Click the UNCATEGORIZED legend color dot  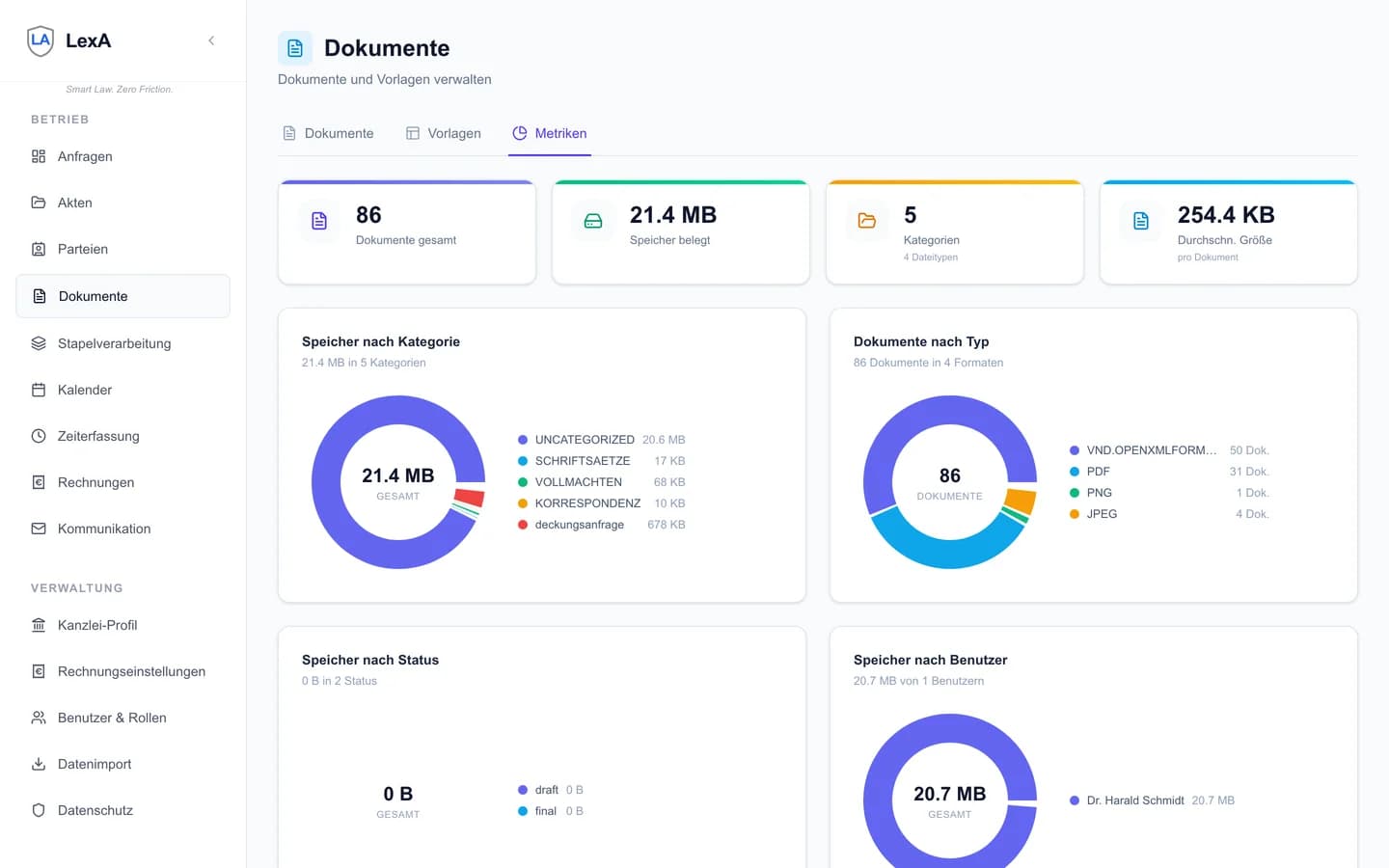[523, 440]
